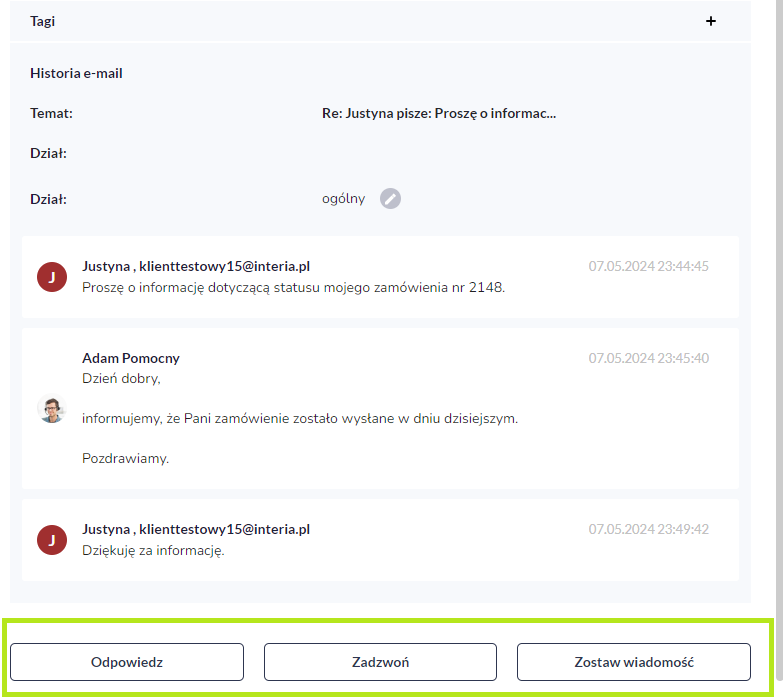This screenshot has height=700, width=783.
Task: Open the subject 'Re: Justyna pisze: Proszę o informac...'
Action: tap(438, 113)
